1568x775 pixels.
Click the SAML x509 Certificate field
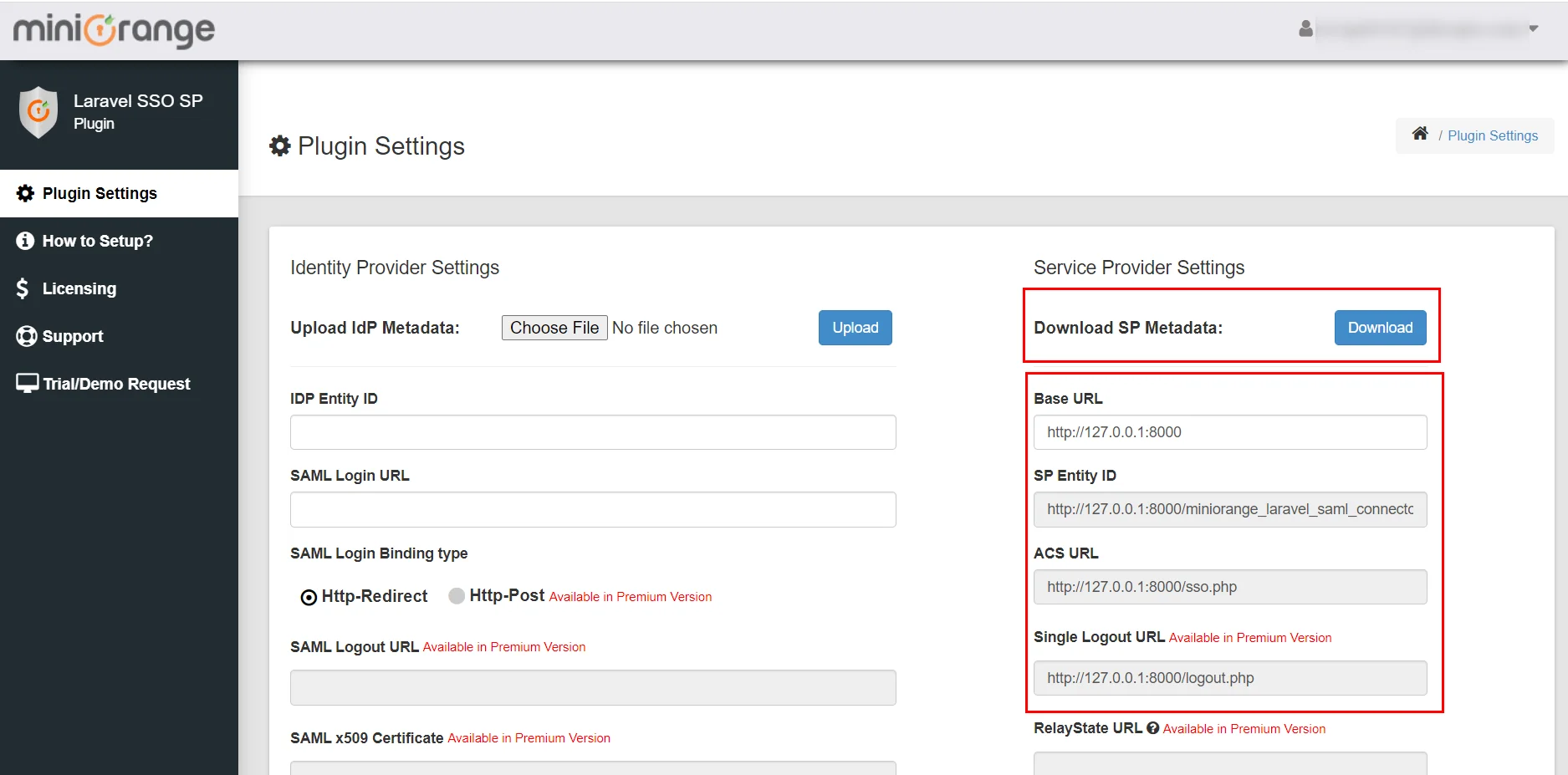(593, 767)
